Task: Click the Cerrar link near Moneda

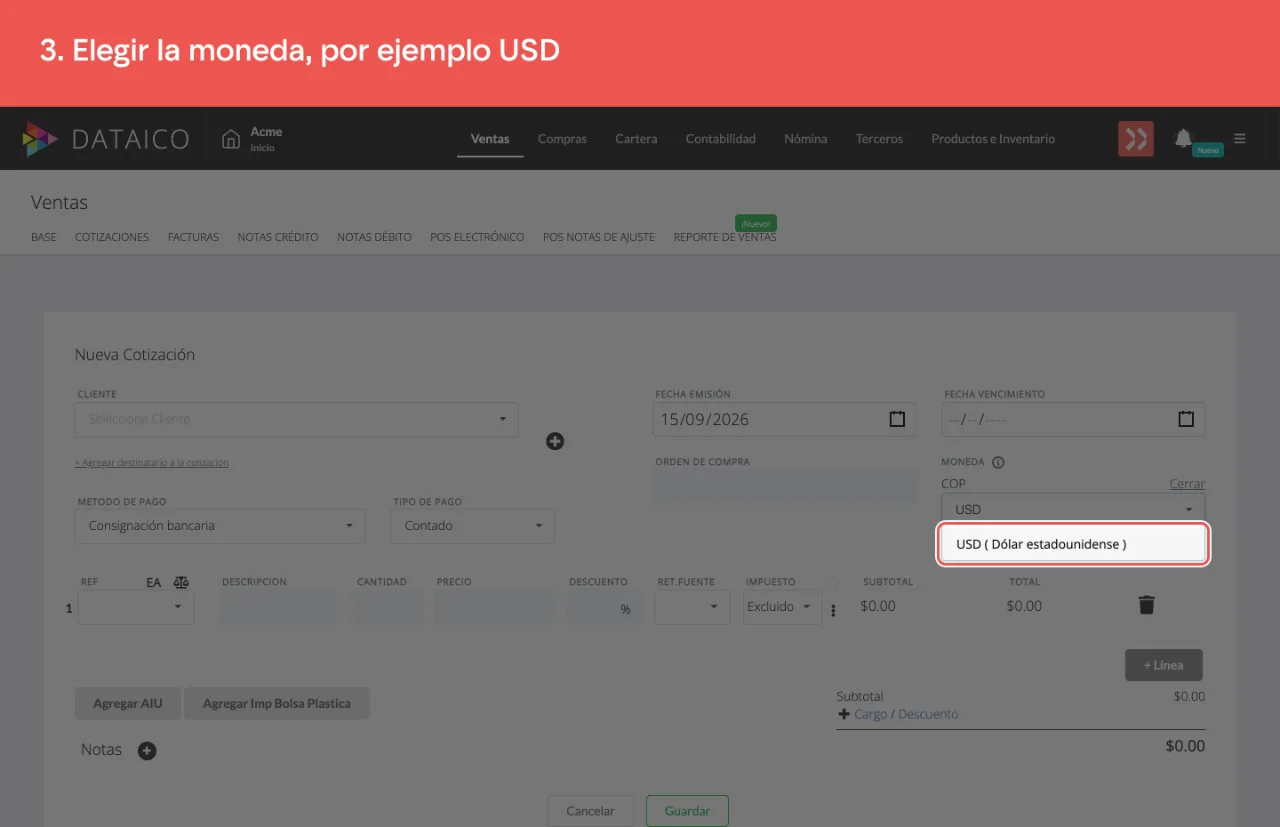Action: pyautogui.click(x=1187, y=484)
